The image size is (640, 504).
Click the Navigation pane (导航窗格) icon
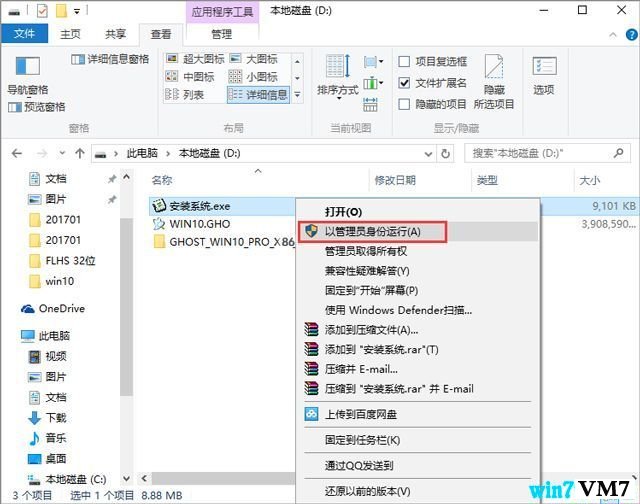click(27, 66)
